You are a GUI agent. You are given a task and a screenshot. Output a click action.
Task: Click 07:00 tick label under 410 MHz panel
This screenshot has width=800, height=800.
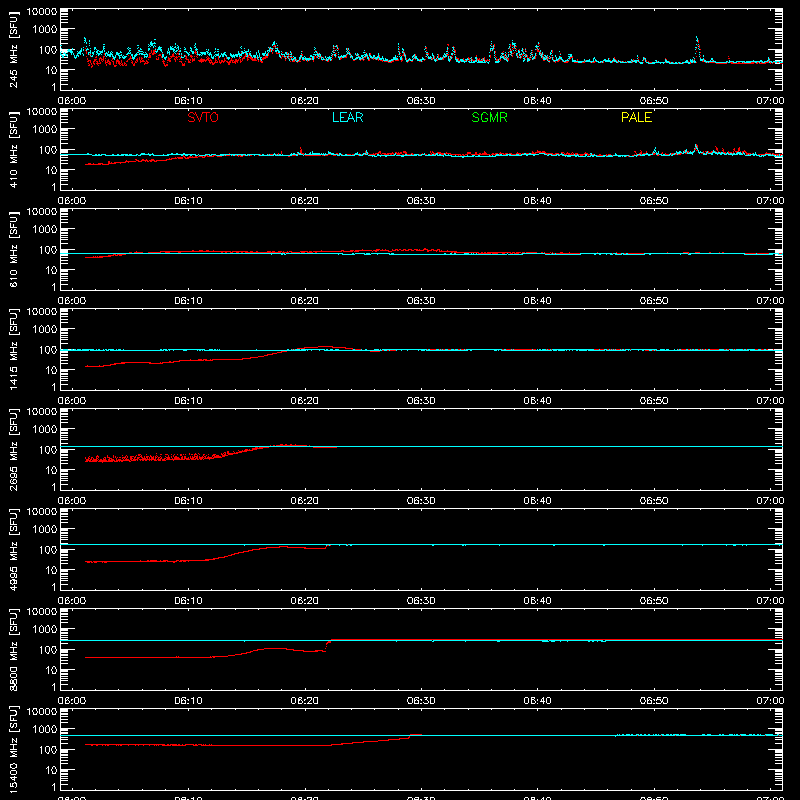[770, 201]
